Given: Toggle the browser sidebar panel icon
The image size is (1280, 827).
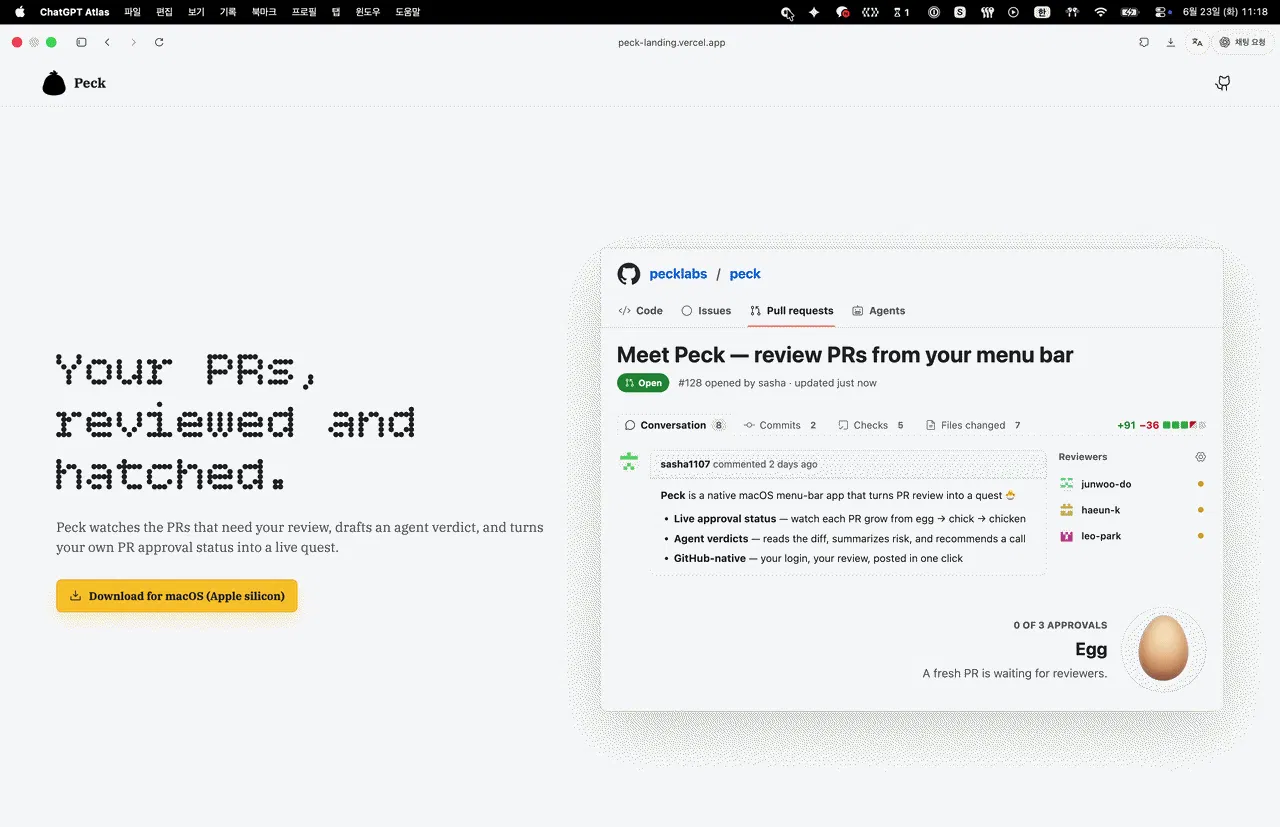Looking at the screenshot, I should (x=81, y=42).
